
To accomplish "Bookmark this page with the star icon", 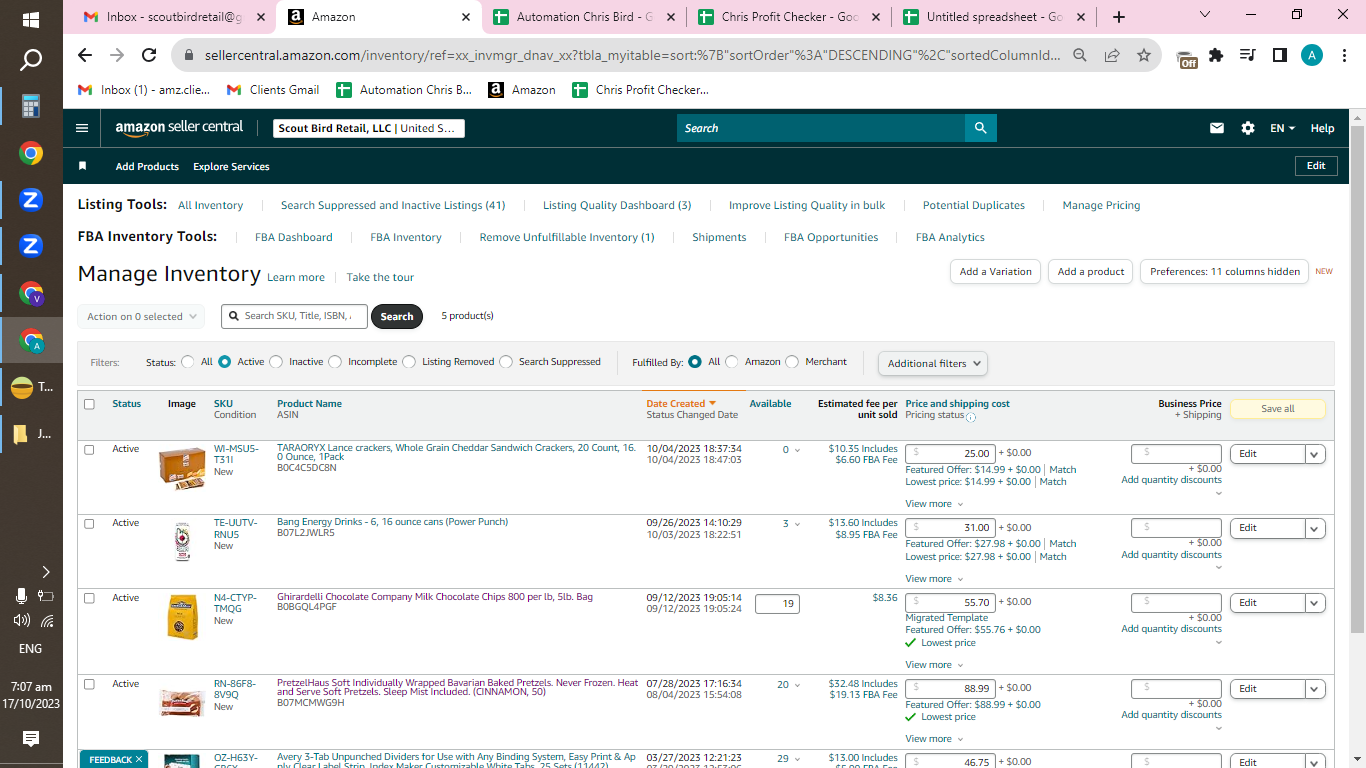I will pos(1144,56).
